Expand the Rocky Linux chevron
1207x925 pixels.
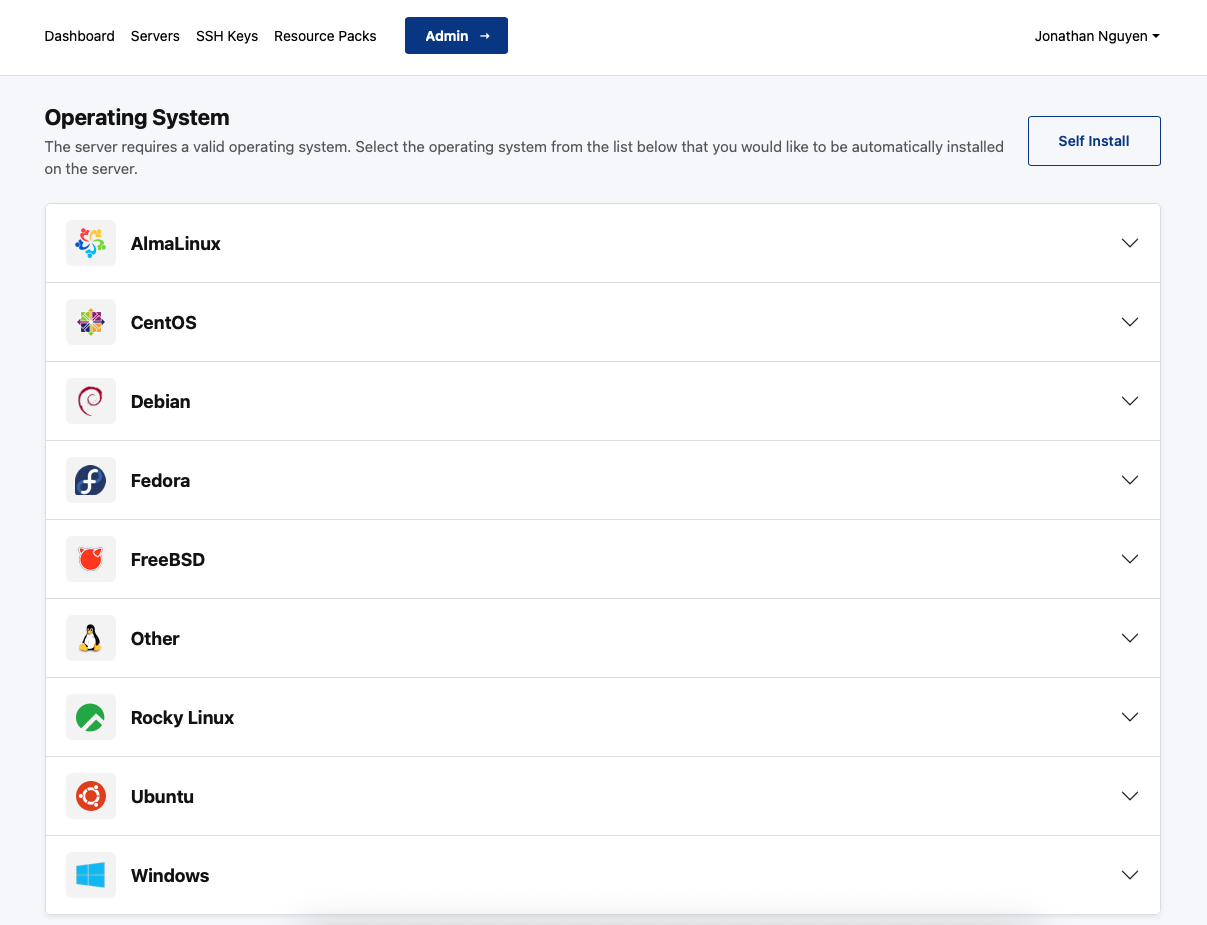point(1130,717)
